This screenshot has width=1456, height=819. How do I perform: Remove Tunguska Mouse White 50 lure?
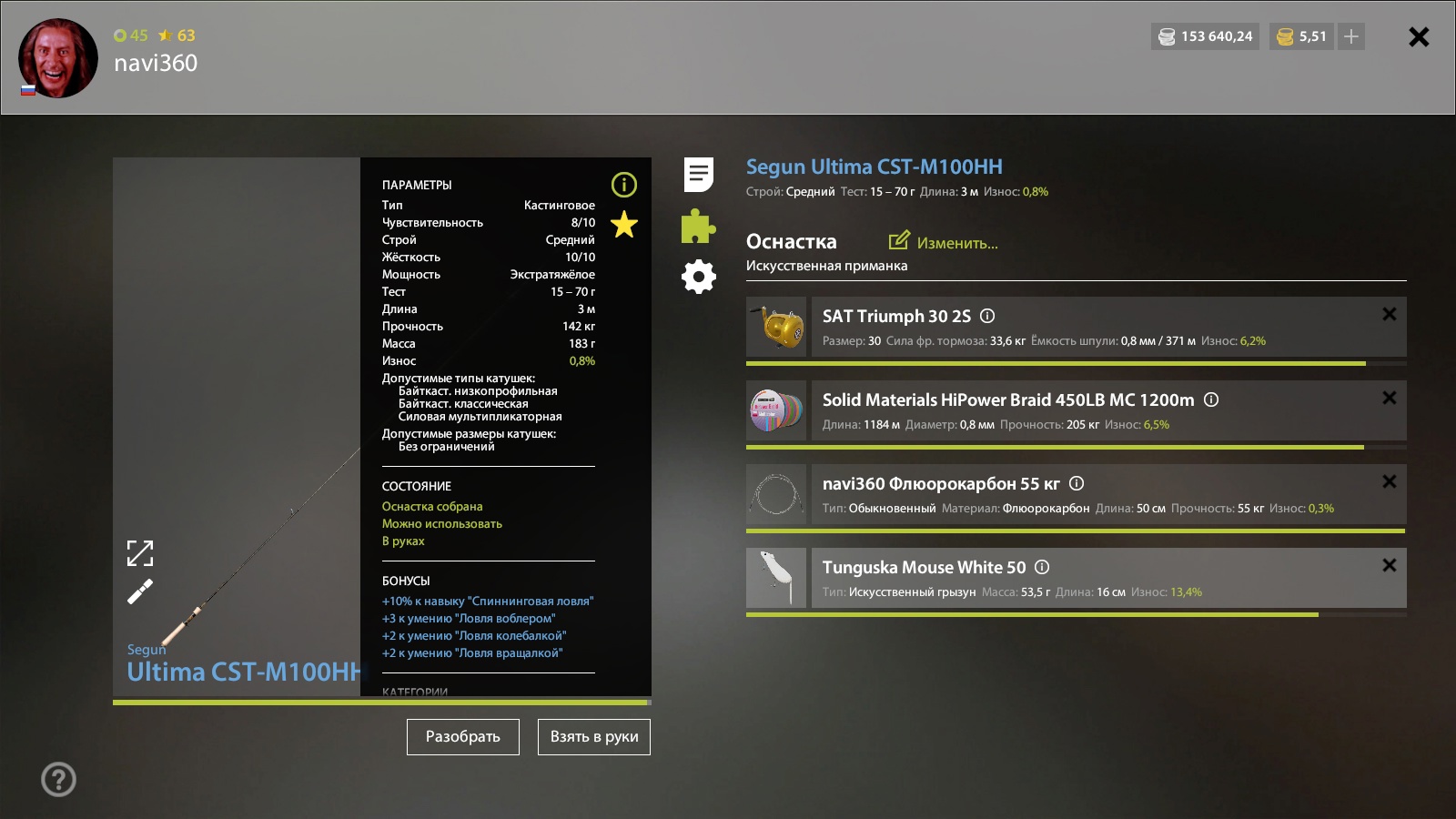tap(1390, 565)
